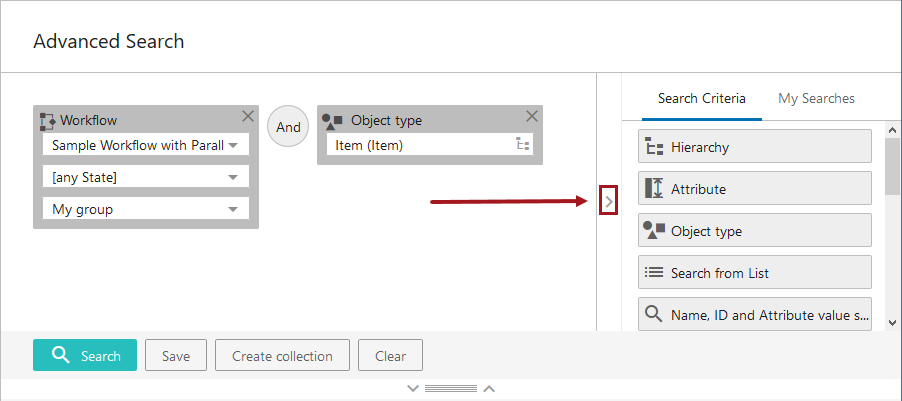The height and width of the screenshot is (401, 902).
Task: Add Object type criterion from side panel
Action: pos(755,231)
